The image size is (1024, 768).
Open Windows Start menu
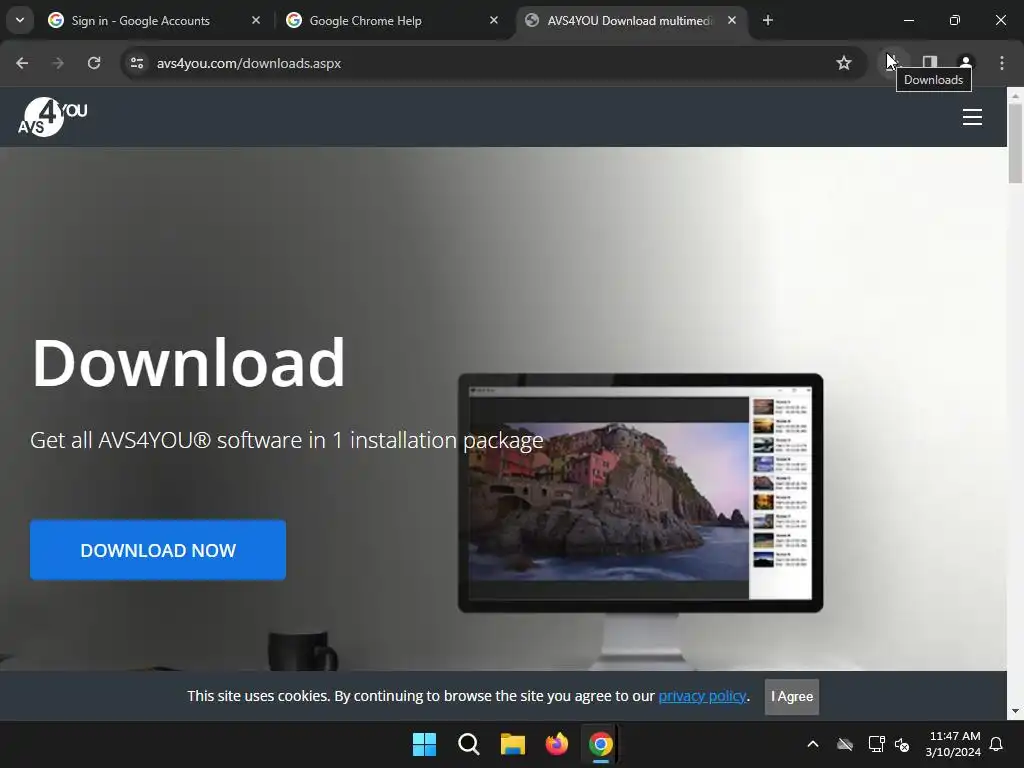424,744
